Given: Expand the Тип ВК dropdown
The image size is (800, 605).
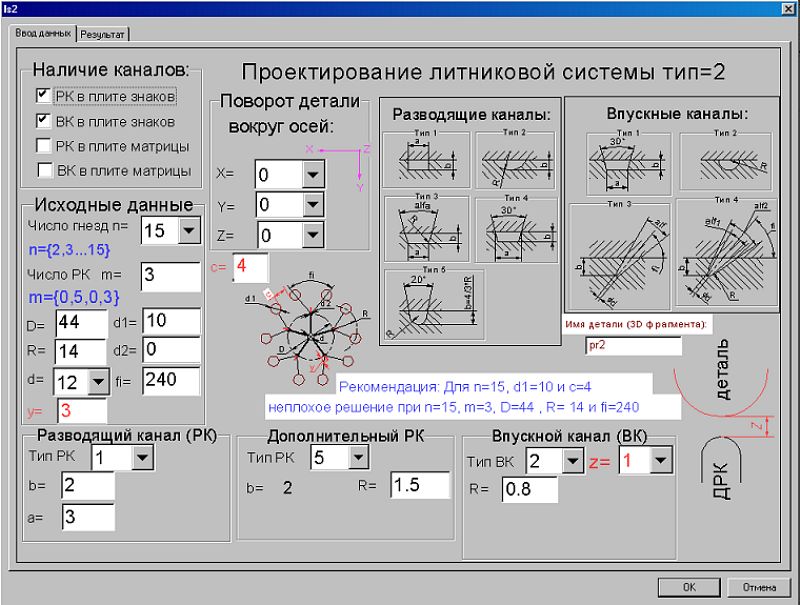Looking at the screenshot, I should tap(573, 460).
